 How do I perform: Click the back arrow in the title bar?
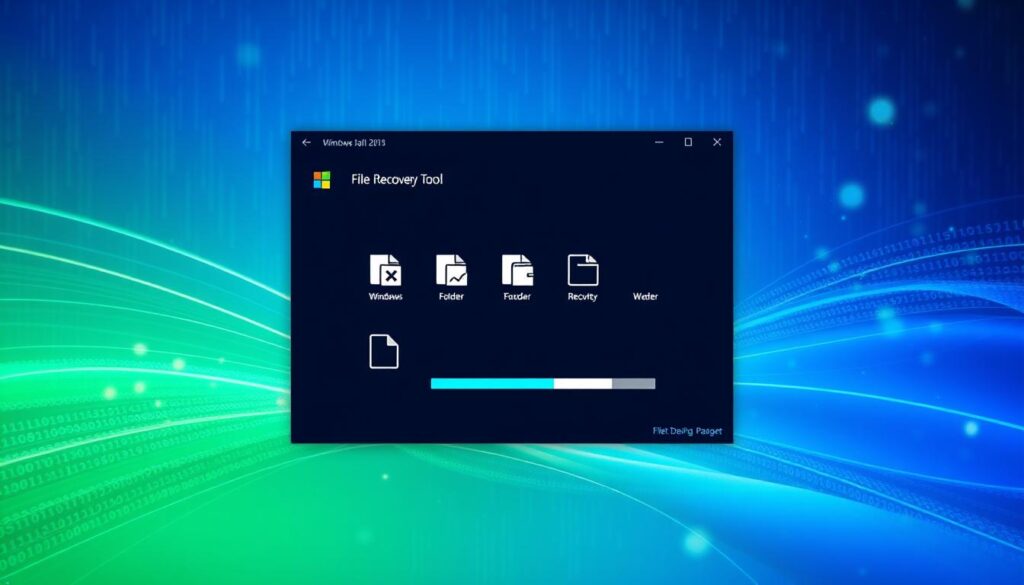tap(305, 142)
